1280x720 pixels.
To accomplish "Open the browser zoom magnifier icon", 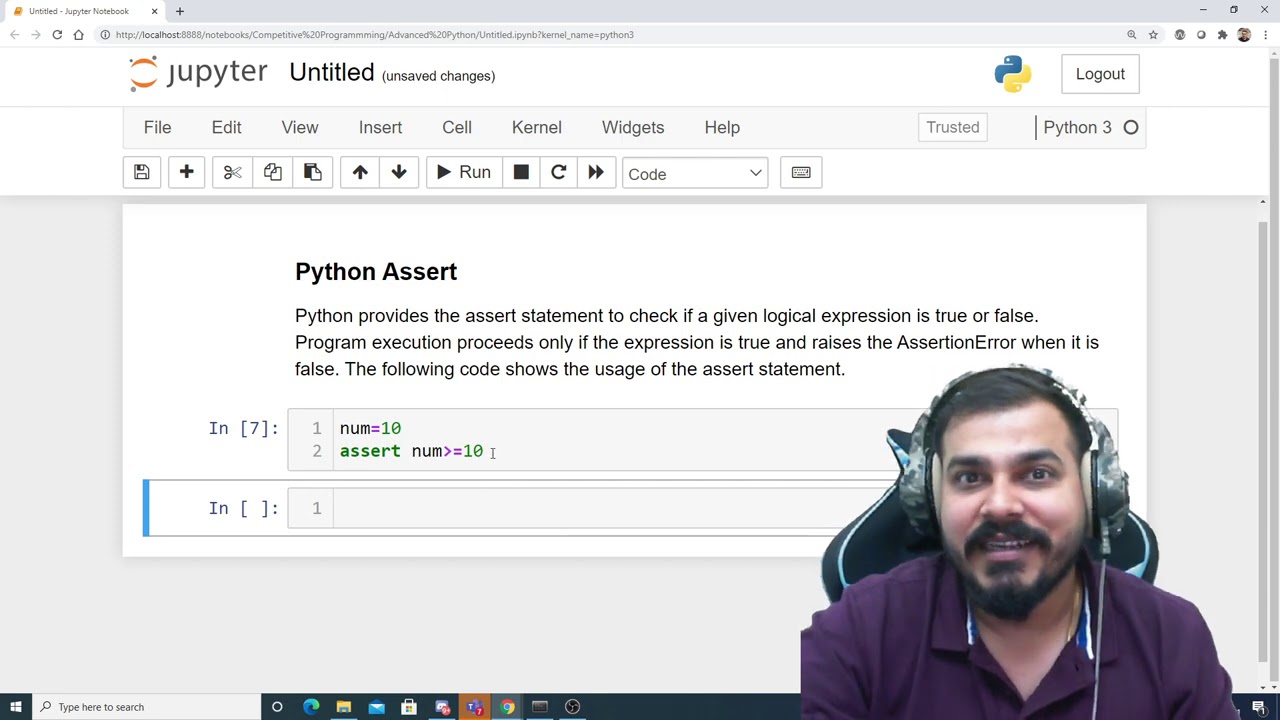I will (x=1132, y=35).
